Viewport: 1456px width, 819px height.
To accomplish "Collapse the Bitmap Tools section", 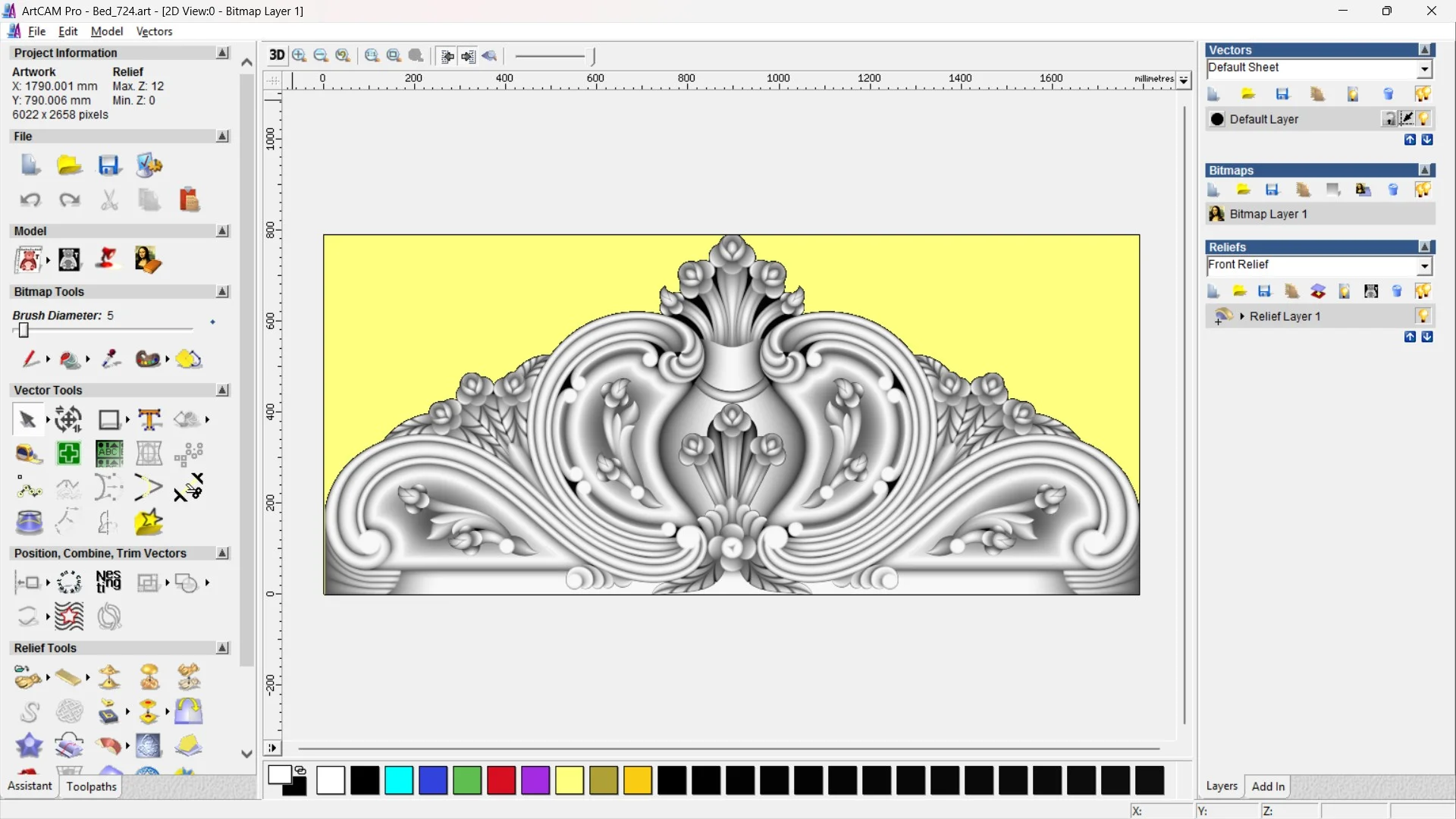I will pyautogui.click(x=222, y=292).
